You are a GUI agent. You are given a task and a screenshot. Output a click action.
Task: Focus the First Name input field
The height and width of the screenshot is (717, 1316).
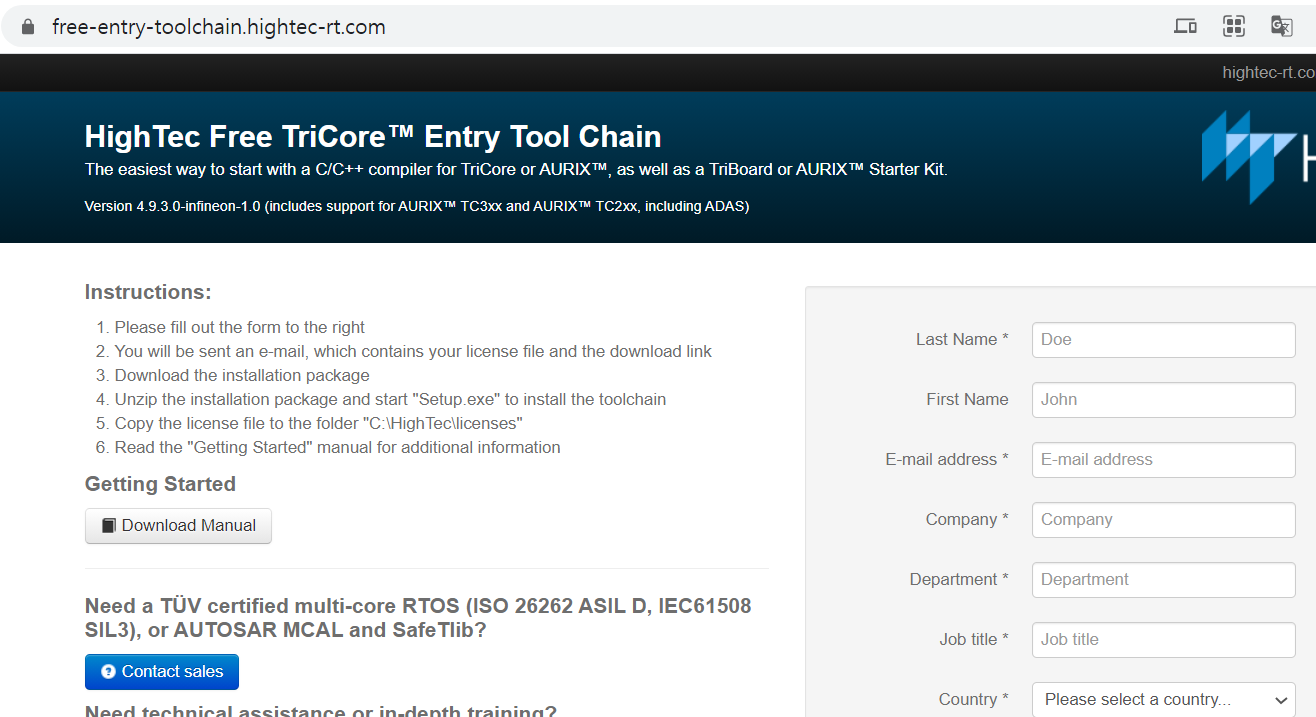(x=1164, y=400)
